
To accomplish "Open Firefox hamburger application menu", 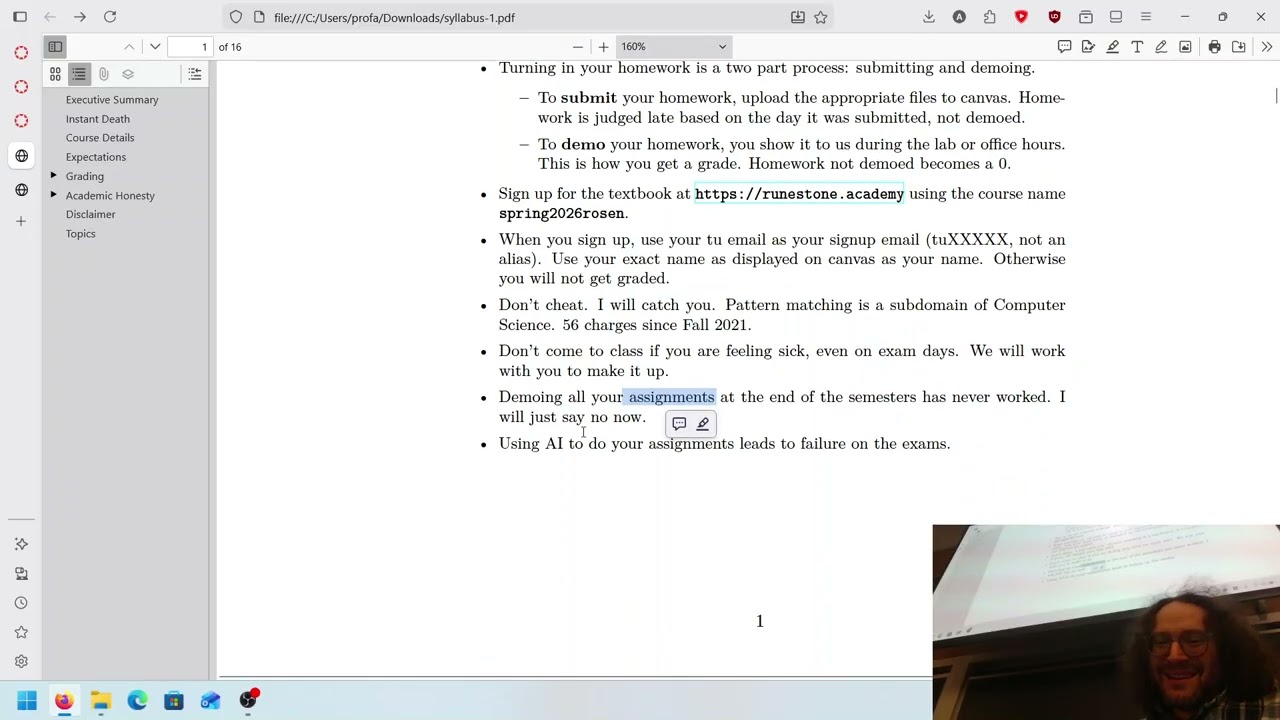I will pos(1146,17).
